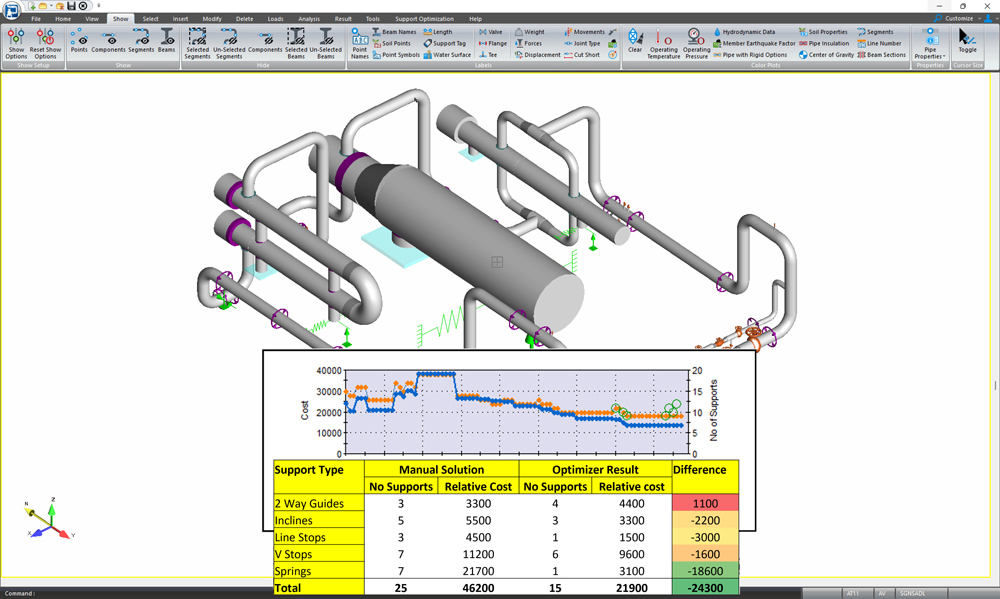Image resolution: width=1000 pixels, height=599 pixels.
Task: Show Points in the model
Action: tap(79, 41)
